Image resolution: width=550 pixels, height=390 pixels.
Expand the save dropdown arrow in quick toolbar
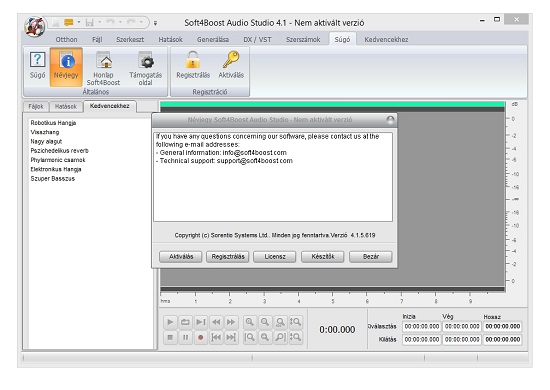(x=100, y=22)
